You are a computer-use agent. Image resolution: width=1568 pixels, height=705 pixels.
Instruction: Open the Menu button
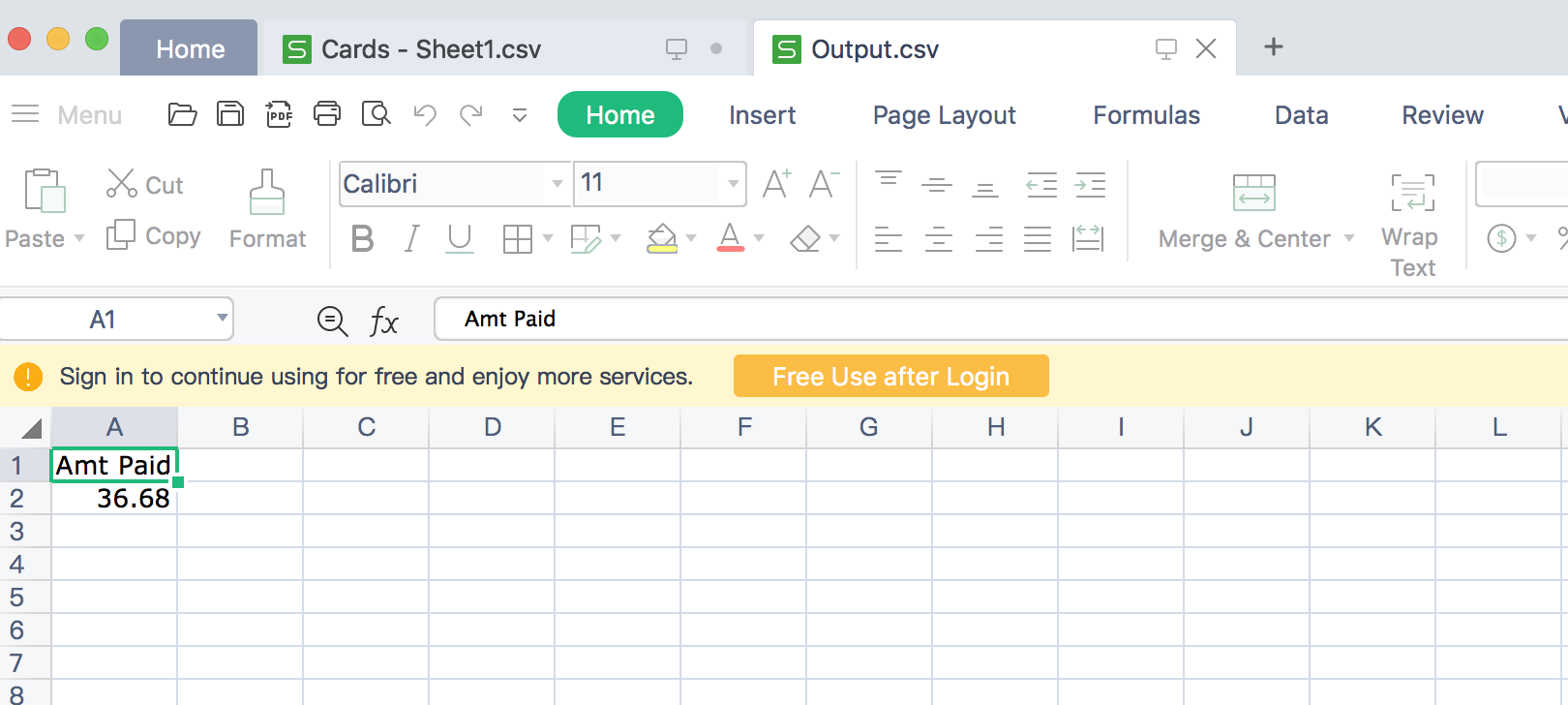click(x=67, y=115)
